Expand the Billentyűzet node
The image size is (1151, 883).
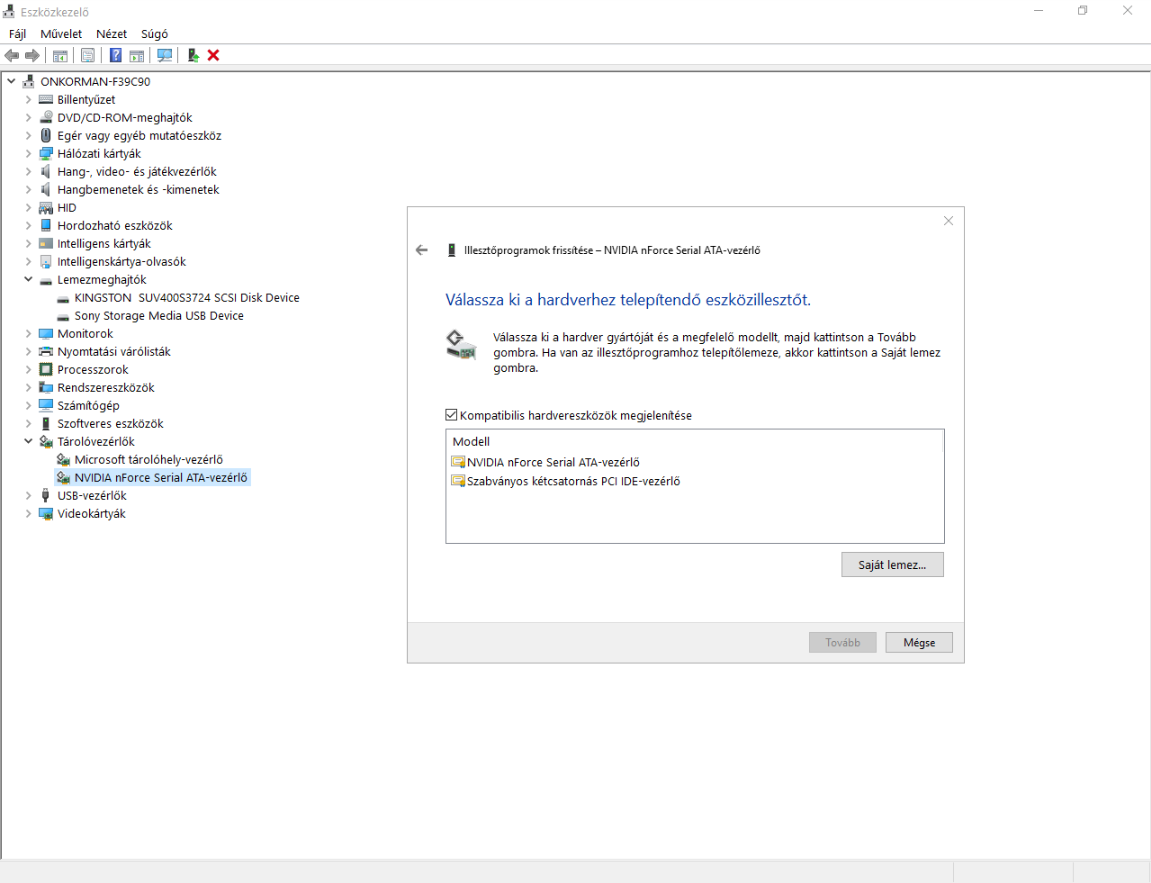click(x=28, y=99)
